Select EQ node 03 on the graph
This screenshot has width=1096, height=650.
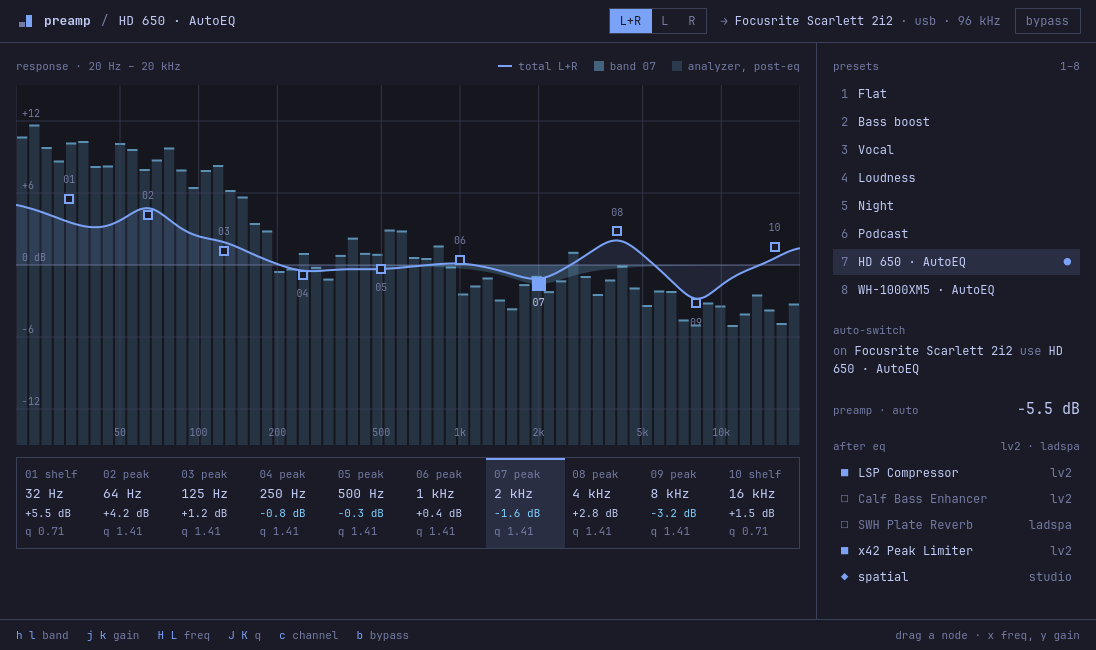pyautogui.click(x=224, y=251)
